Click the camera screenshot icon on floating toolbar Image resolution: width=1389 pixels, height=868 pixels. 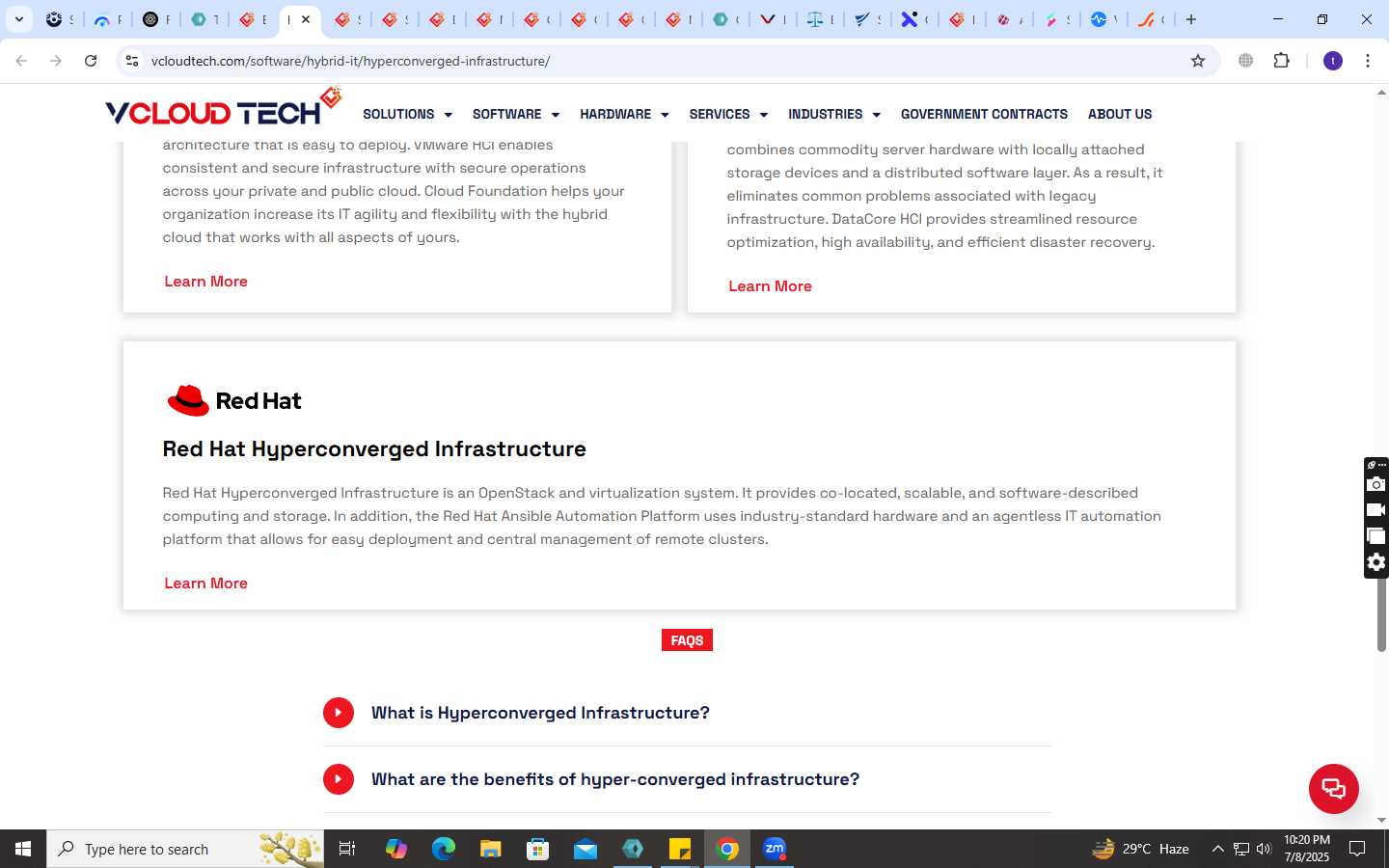pyautogui.click(x=1376, y=484)
